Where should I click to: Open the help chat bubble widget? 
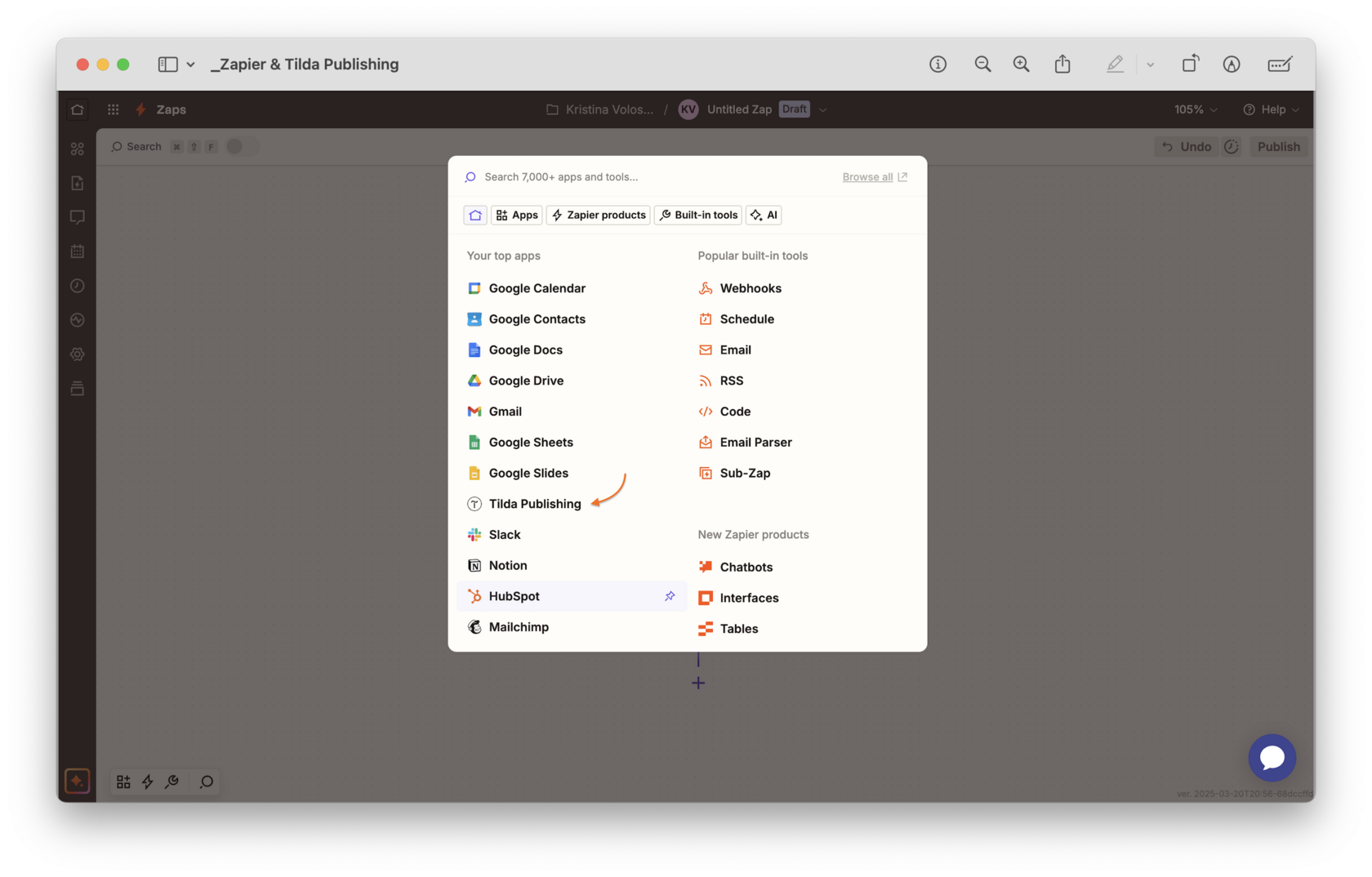(1272, 758)
